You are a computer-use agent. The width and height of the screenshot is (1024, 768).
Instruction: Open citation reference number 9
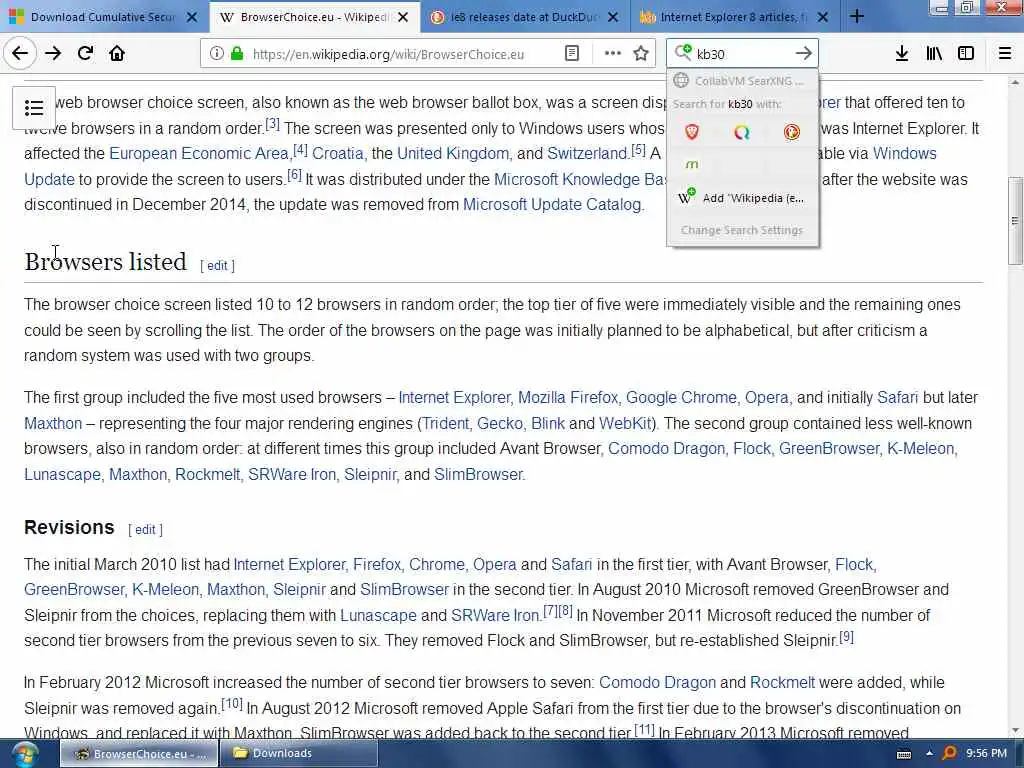846,636
